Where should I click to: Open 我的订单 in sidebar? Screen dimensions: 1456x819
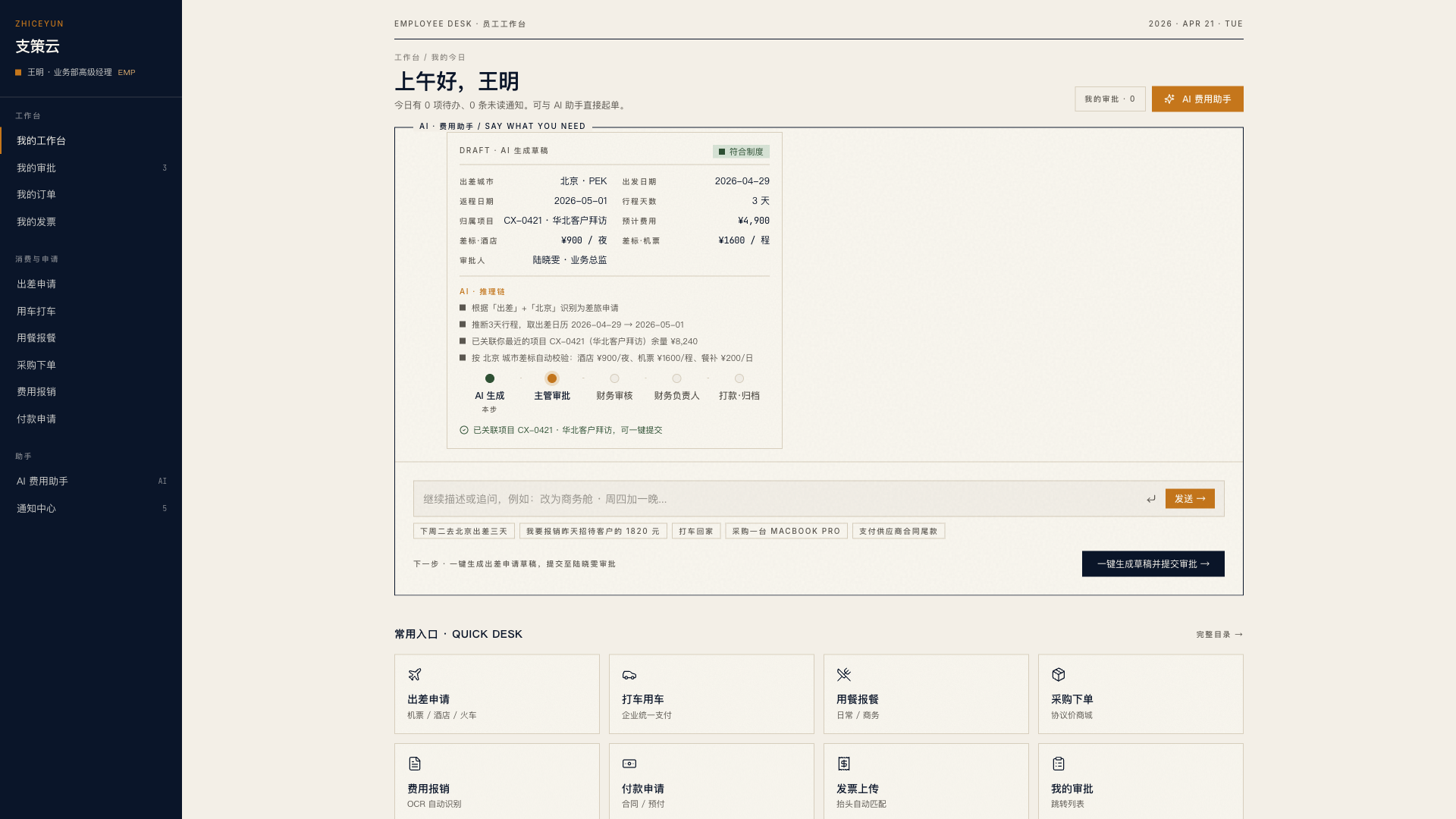click(x=36, y=195)
